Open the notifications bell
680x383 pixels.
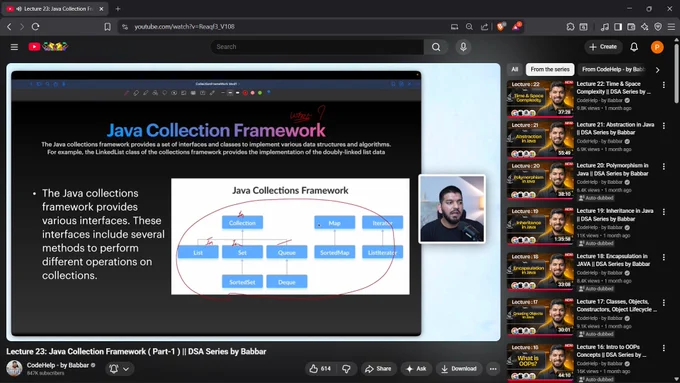(634, 47)
